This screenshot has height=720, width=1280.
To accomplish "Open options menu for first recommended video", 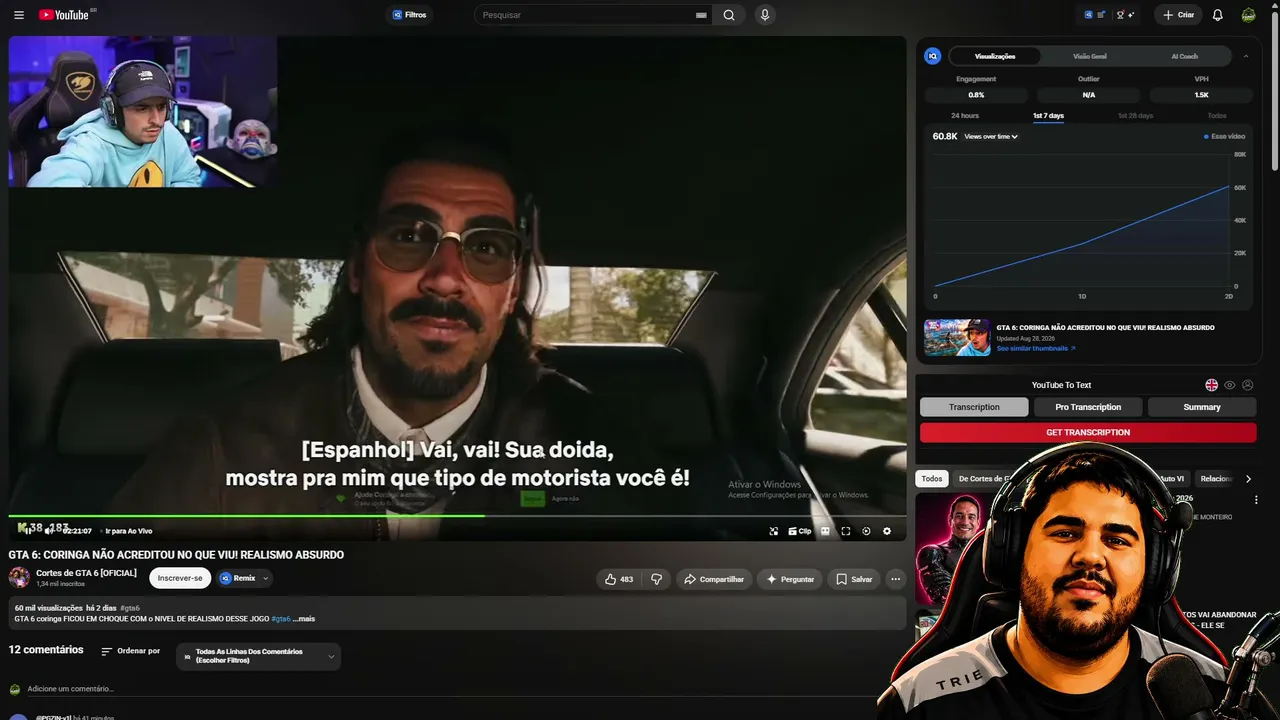I will [x=1257, y=499].
